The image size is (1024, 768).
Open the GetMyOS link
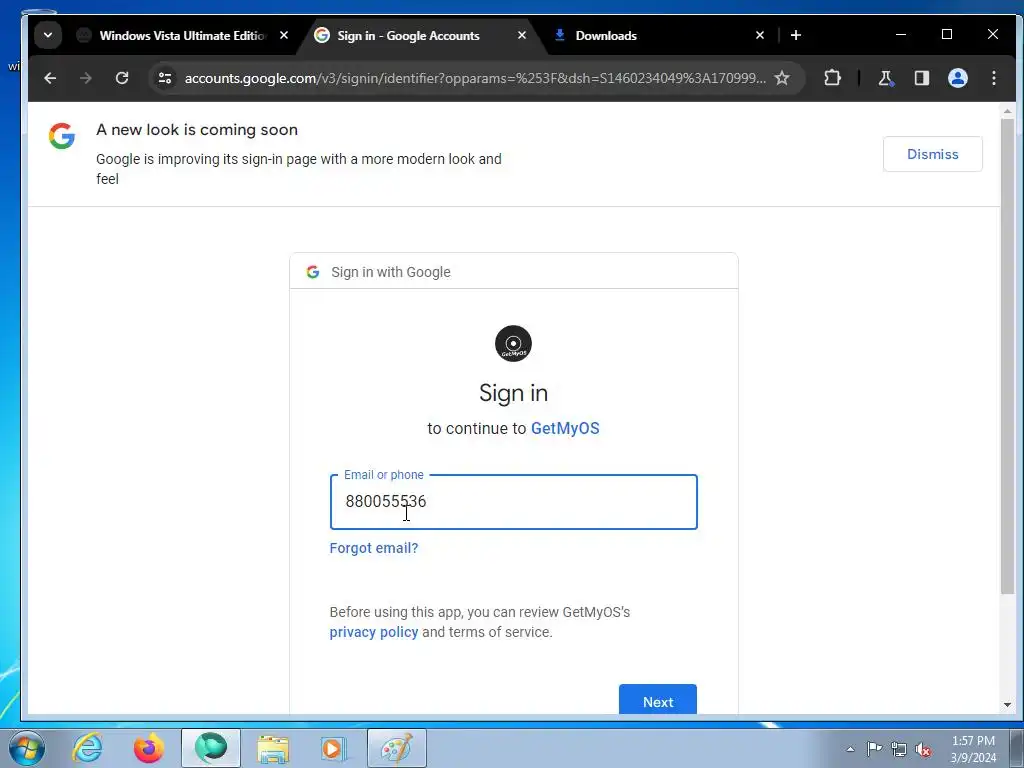point(565,428)
